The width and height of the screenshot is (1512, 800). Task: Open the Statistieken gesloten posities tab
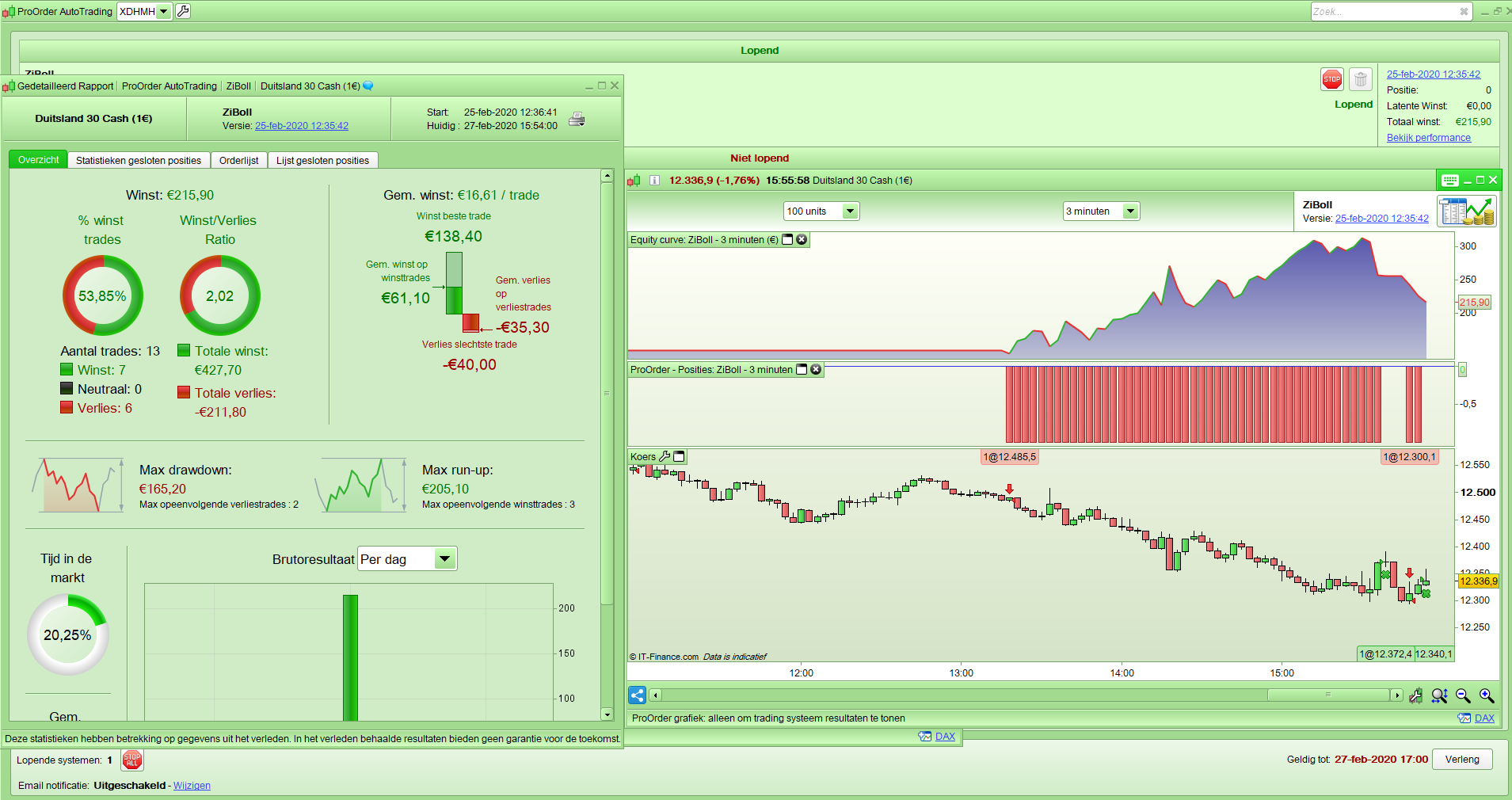click(139, 160)
